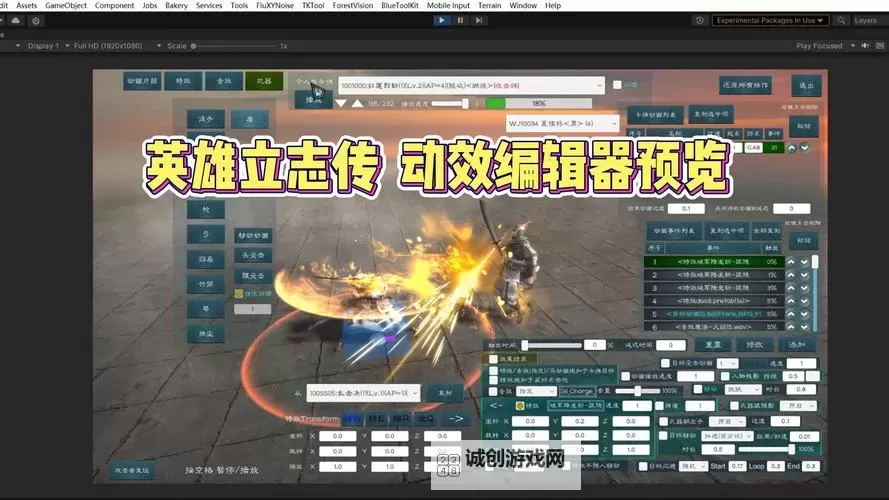Viewport: 889px width, 500px height.
Task: Click the '->' arrow button near Transform tabs
Action: coord(456,418)
